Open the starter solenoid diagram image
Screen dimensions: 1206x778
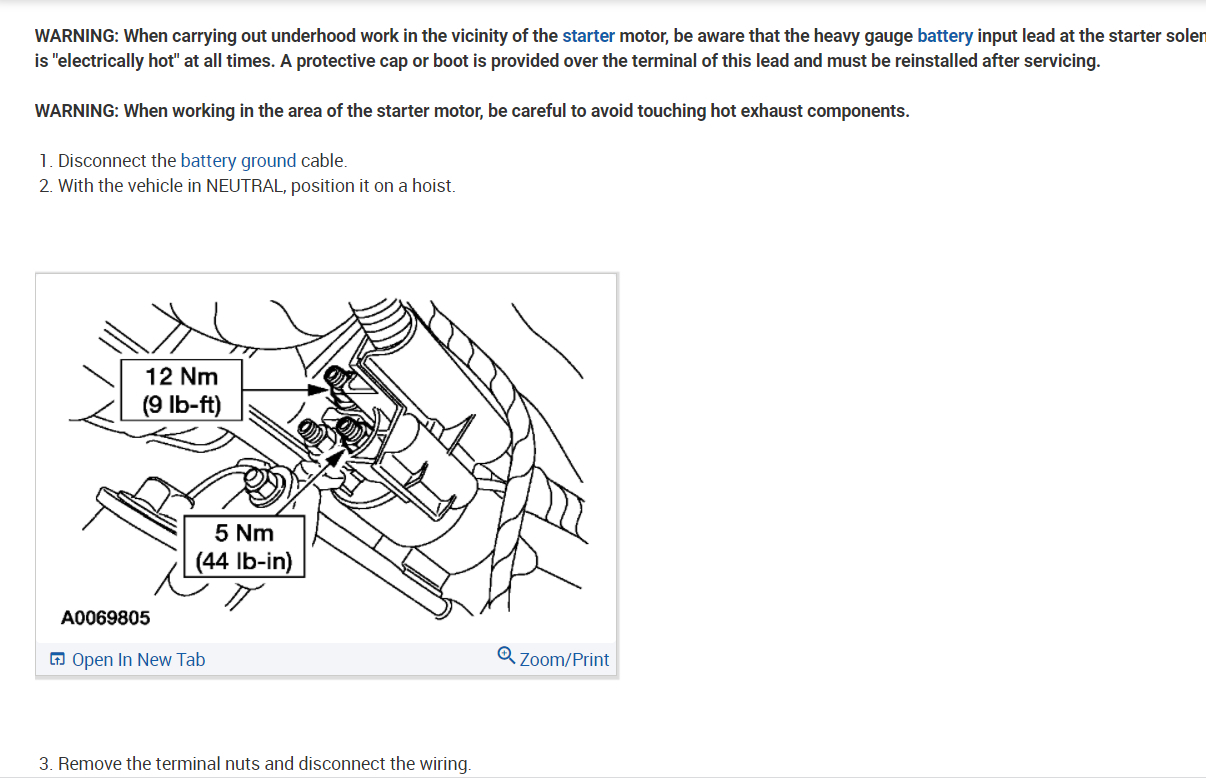(326, 459)
